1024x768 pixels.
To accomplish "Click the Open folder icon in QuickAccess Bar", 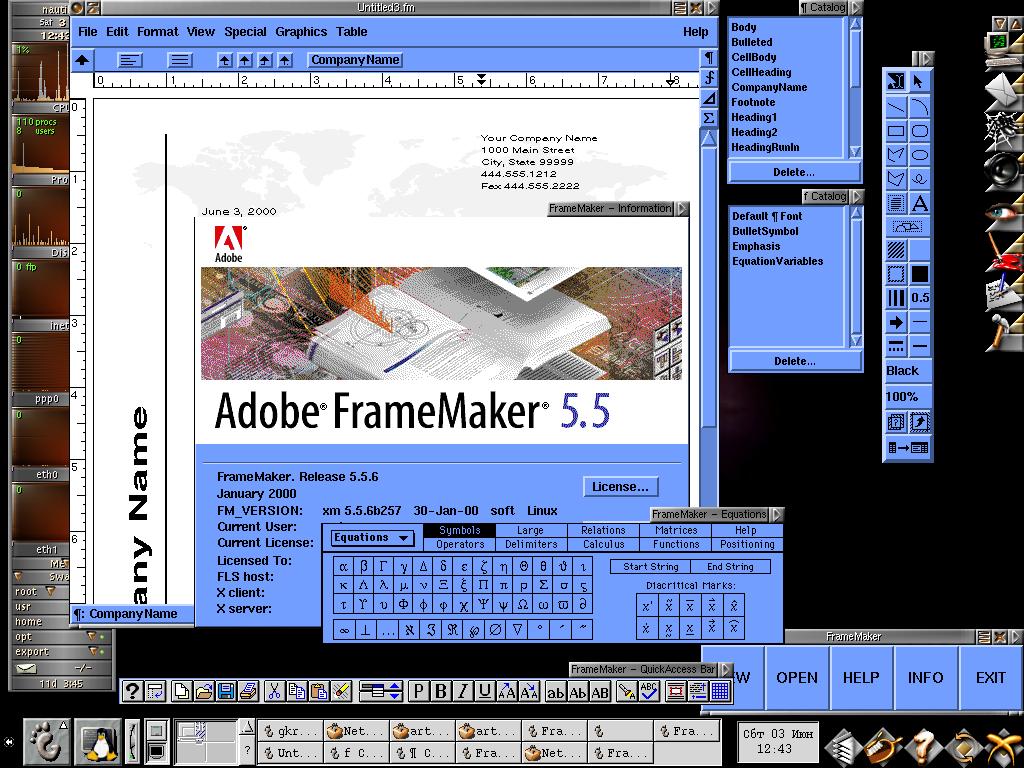I will (204, 691).
